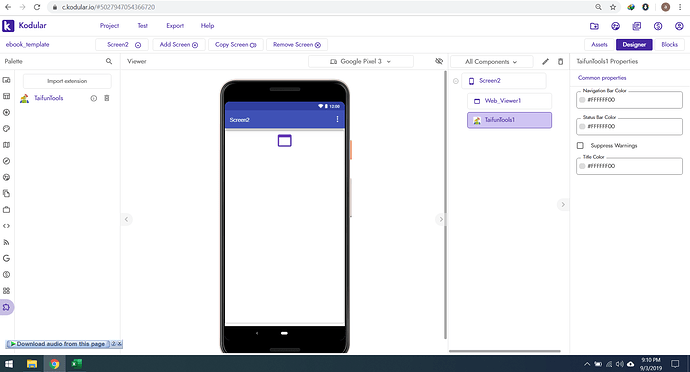690x372 pixels.
Task: Select the Web Viewer component in phone preview
Action: tap(285, 140)
